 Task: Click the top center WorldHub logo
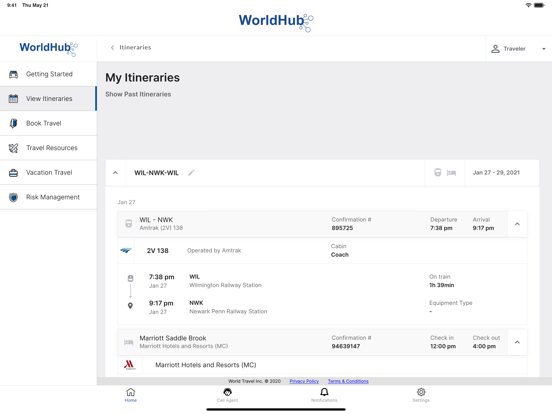[276, 22]
